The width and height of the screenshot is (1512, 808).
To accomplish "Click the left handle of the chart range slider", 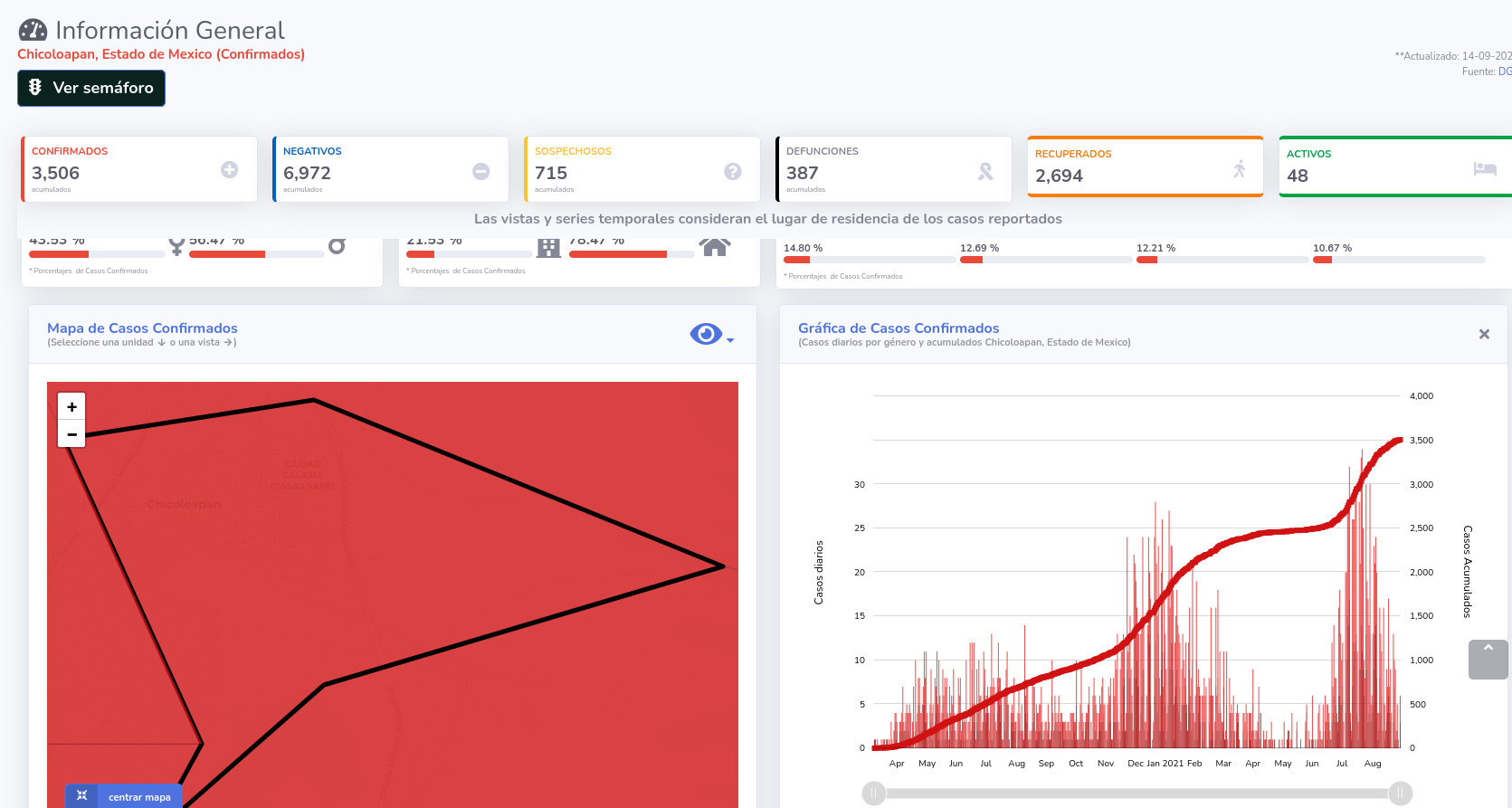I will [x=873, y=794].
